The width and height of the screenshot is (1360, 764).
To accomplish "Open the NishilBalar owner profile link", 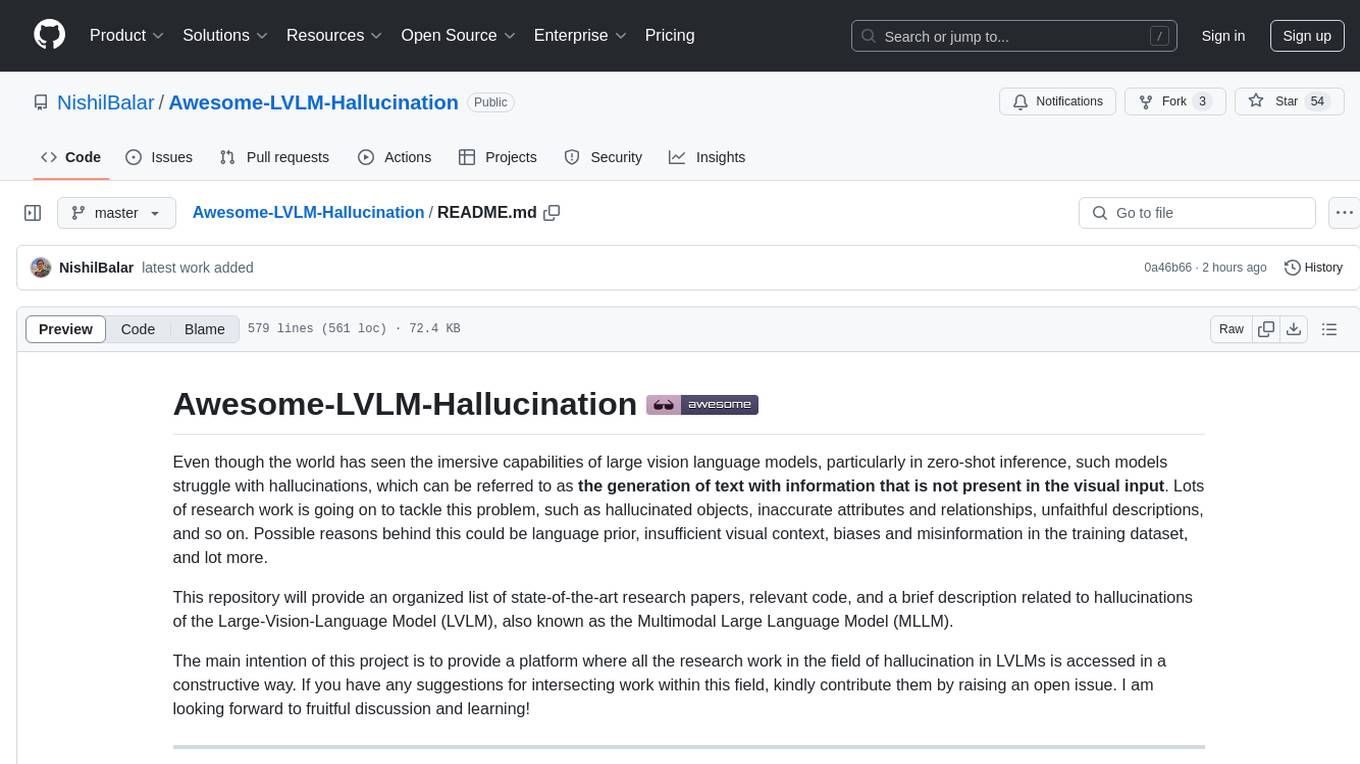I will click(x=106, y=102).
